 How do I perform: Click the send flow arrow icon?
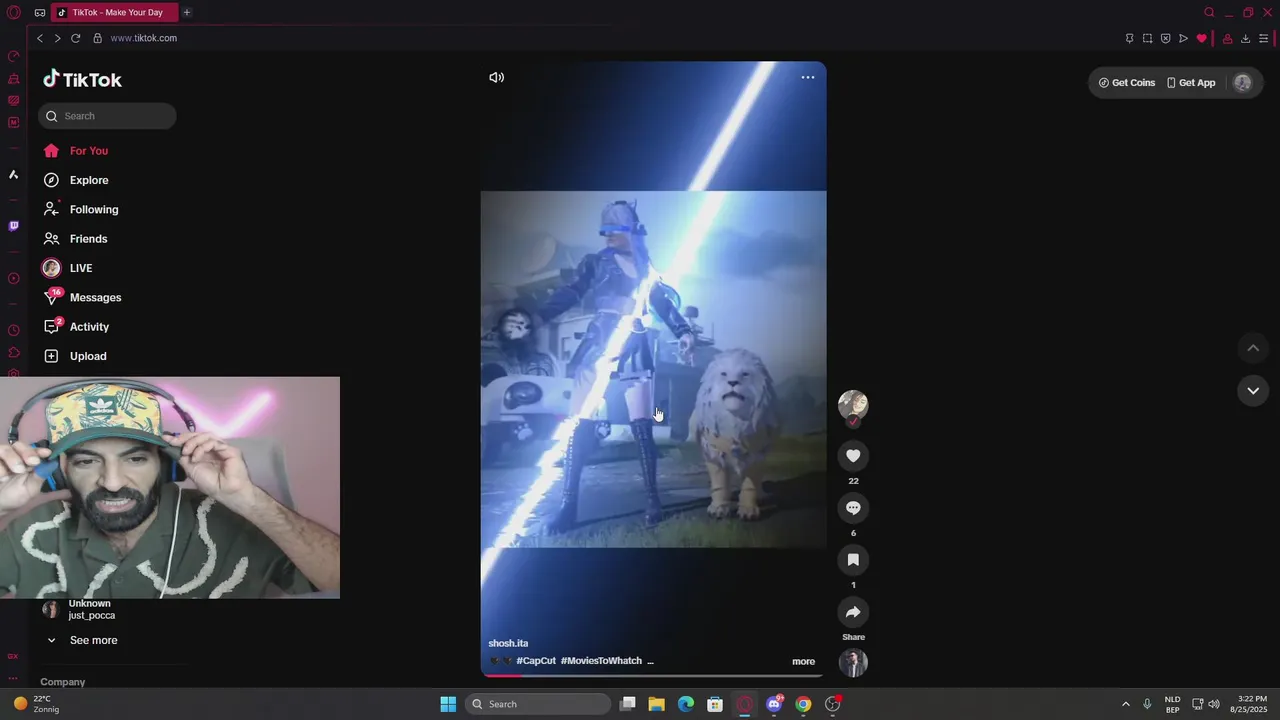pyautogui.click(x=1183, y=38)
